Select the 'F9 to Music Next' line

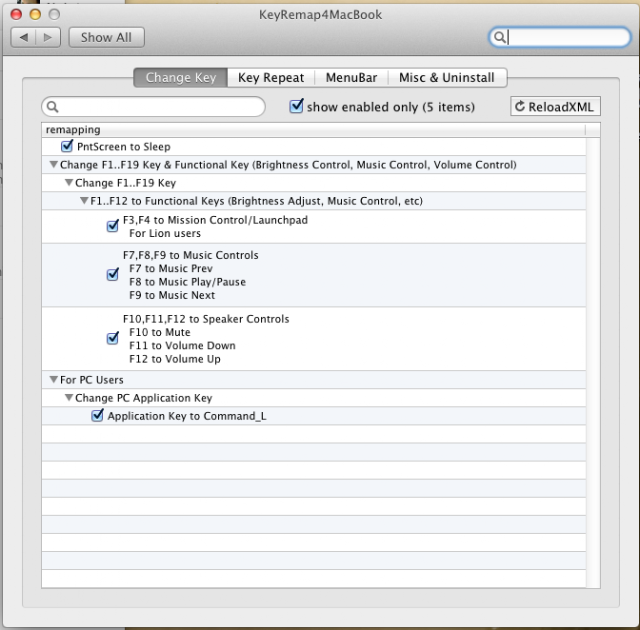point(172,295)
